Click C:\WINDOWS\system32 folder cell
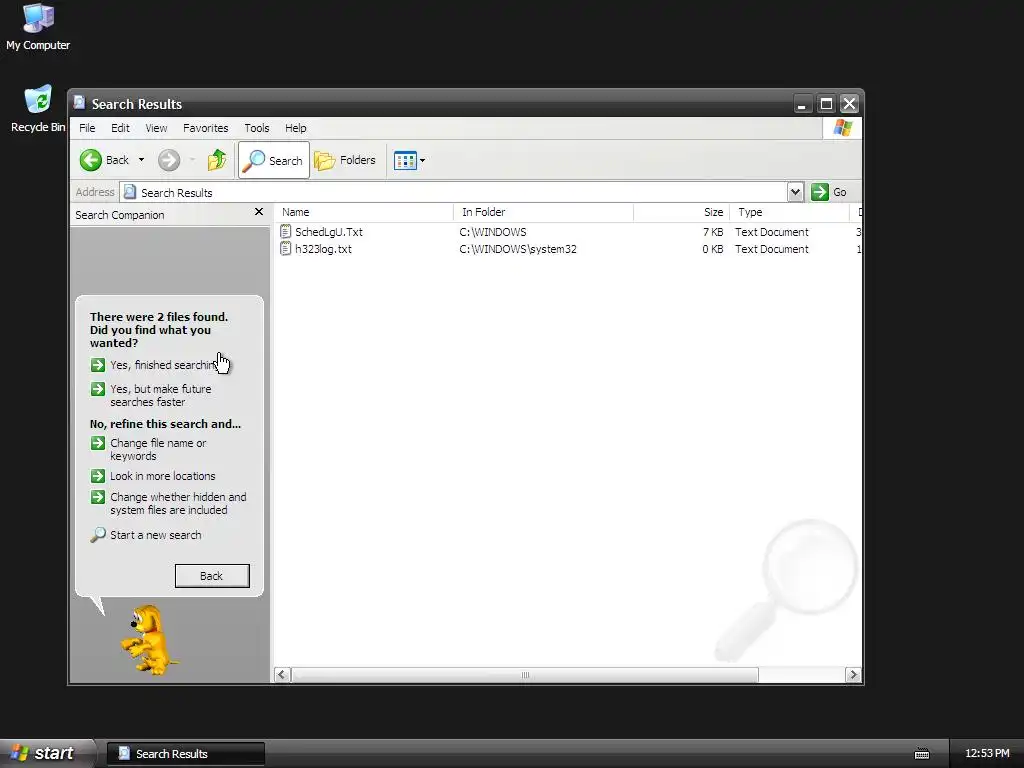Screen dimensions: 1024x768 (518, 249)
